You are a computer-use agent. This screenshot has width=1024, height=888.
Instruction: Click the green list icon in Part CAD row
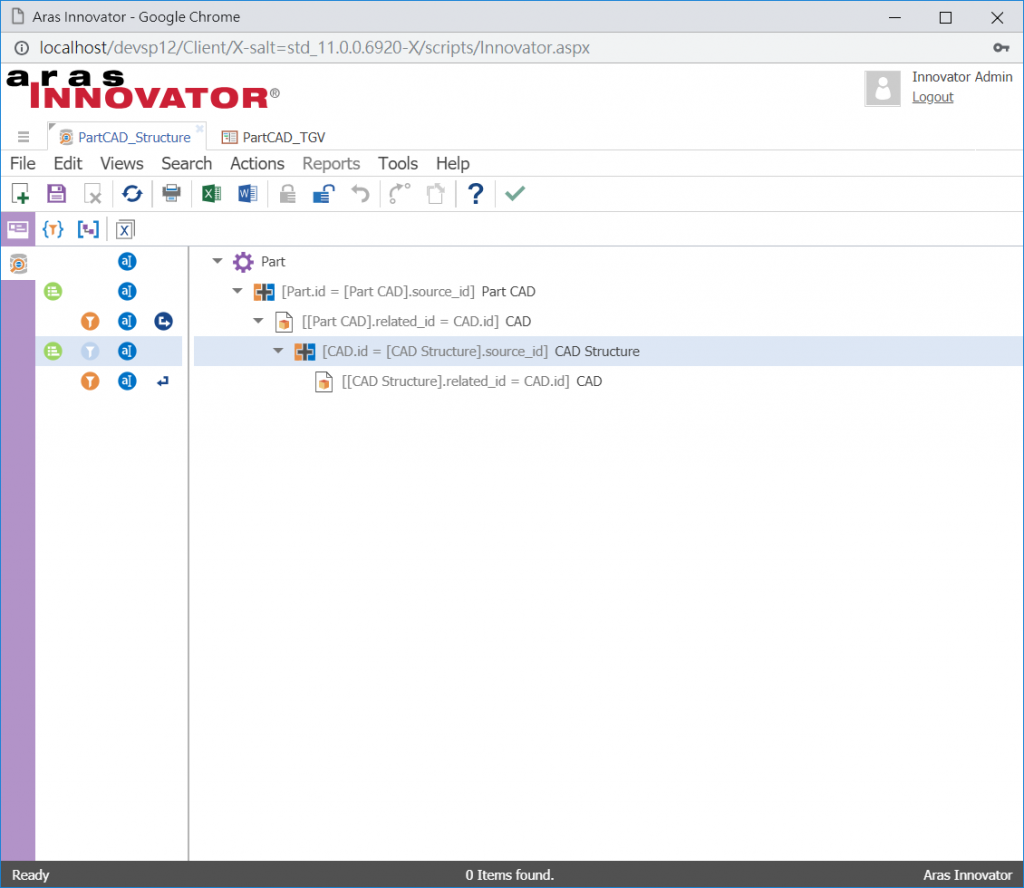[53, 291]
